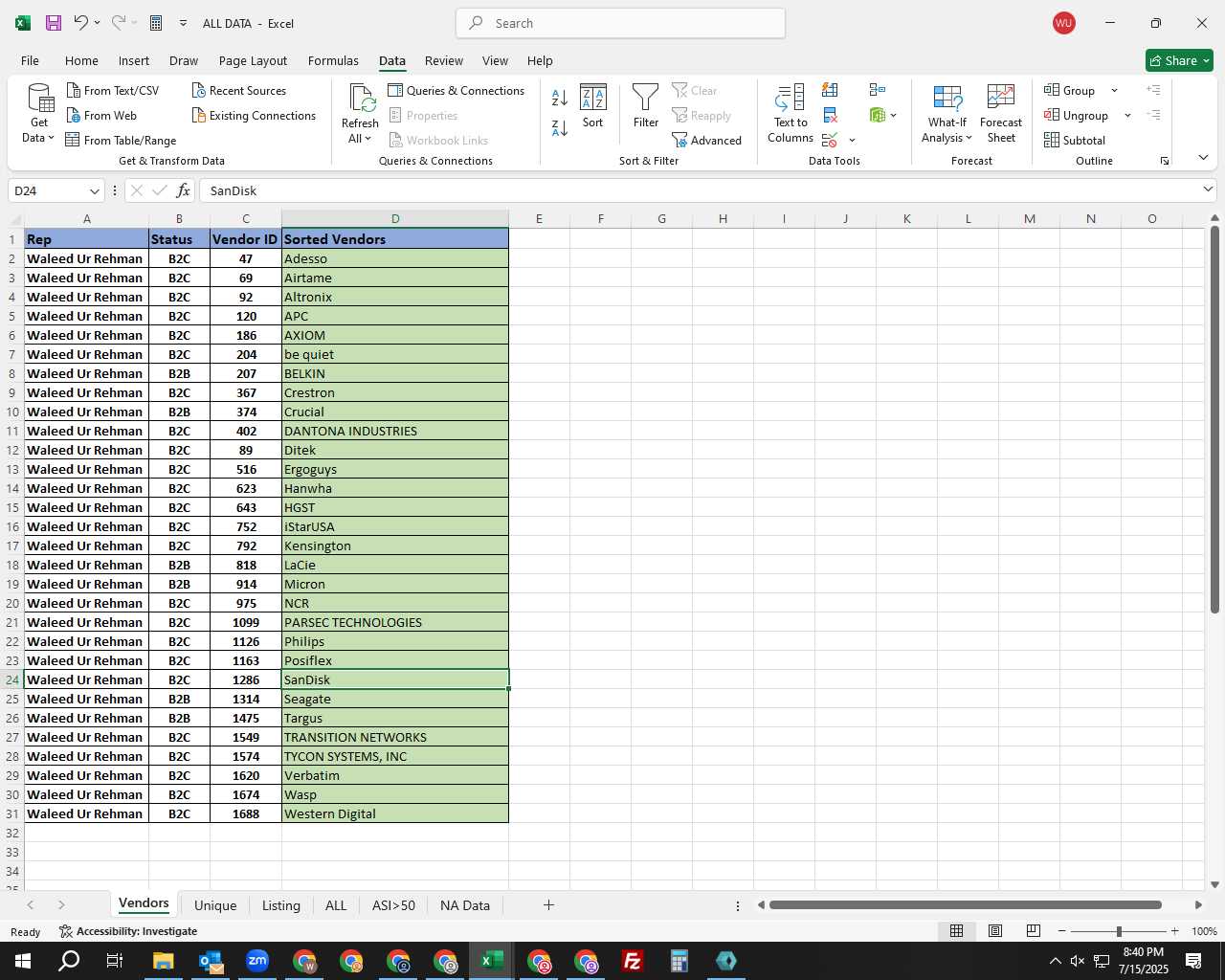This screenshot has width=1225, height=980.
Task: Open the Formulas ribbon tab
Action: 333,60
